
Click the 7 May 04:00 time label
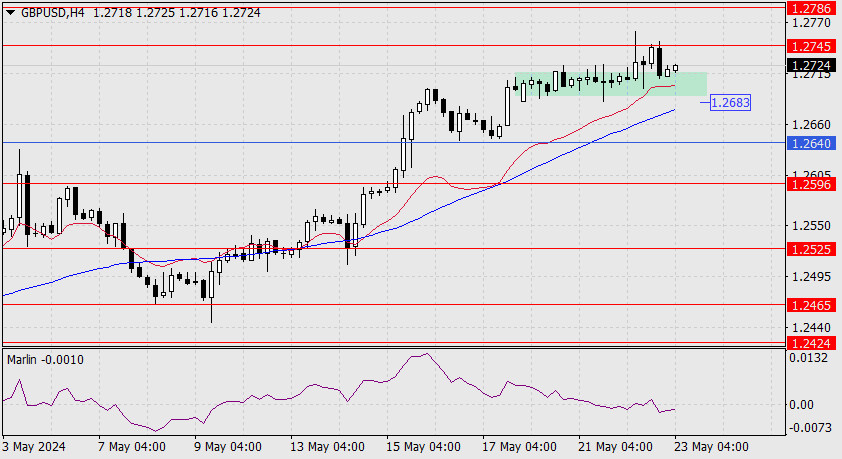pos(132,447)
